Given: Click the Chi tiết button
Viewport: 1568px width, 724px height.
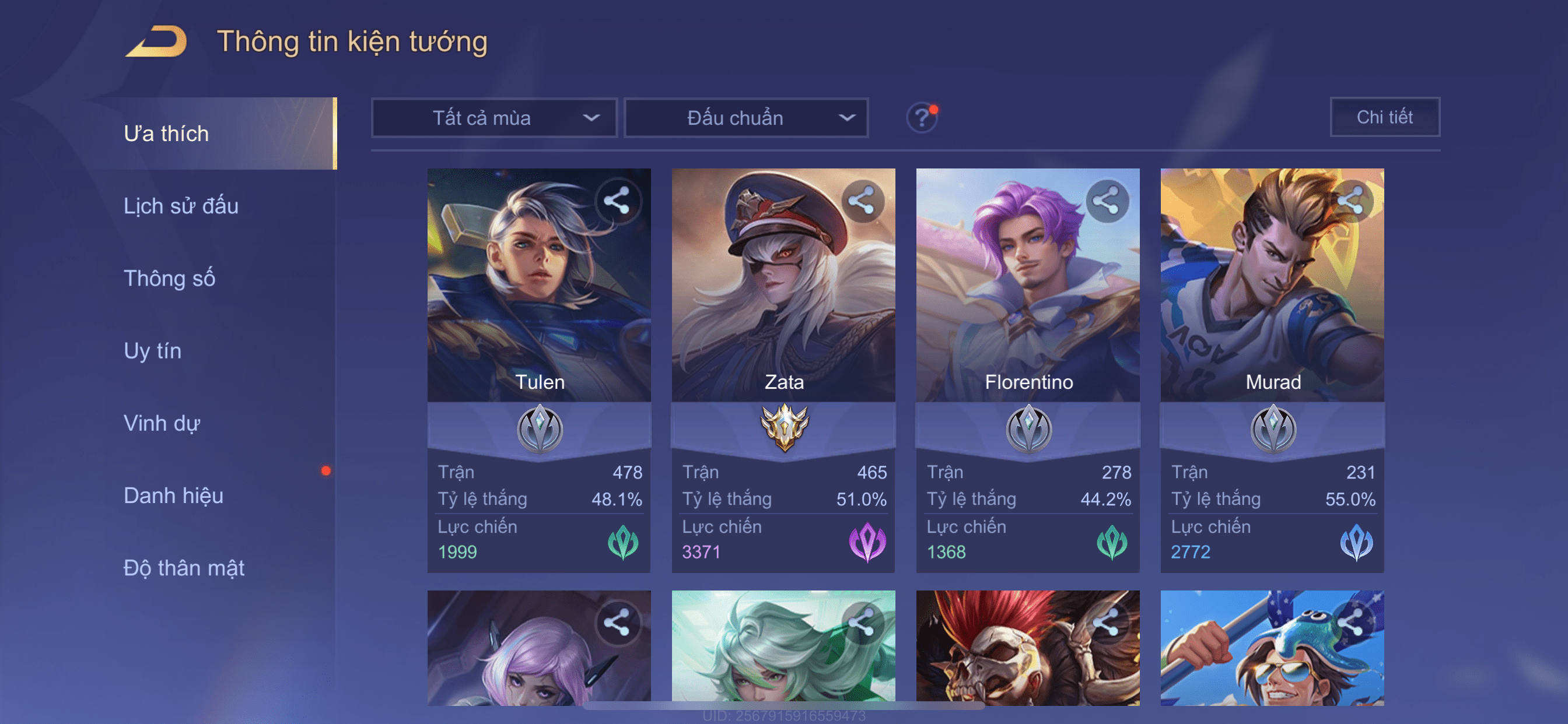Looking at the screenshot, I should click(1384, 117).
